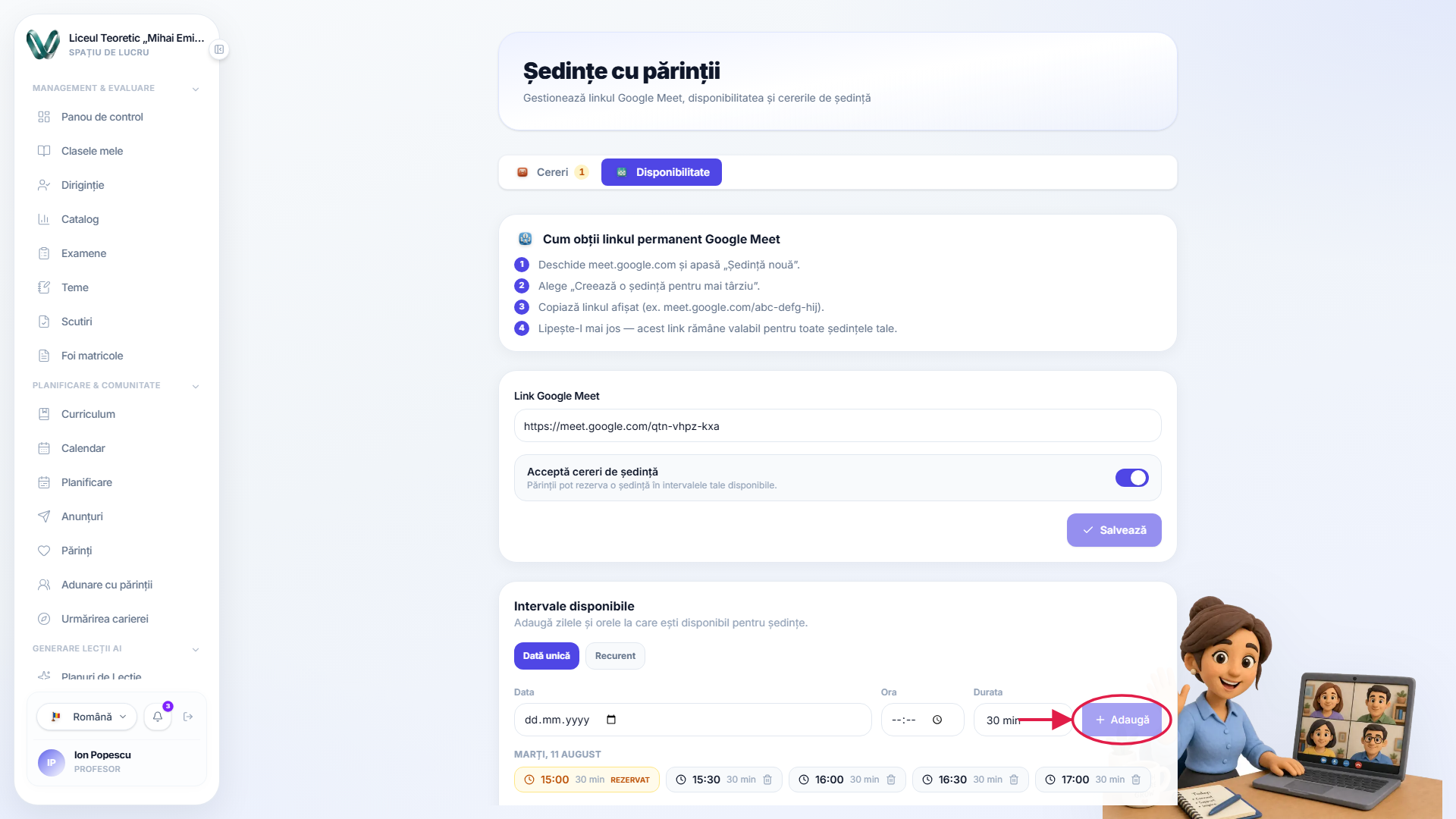Open the Română language dropdown
The image size is (1456, 819).
87,717
